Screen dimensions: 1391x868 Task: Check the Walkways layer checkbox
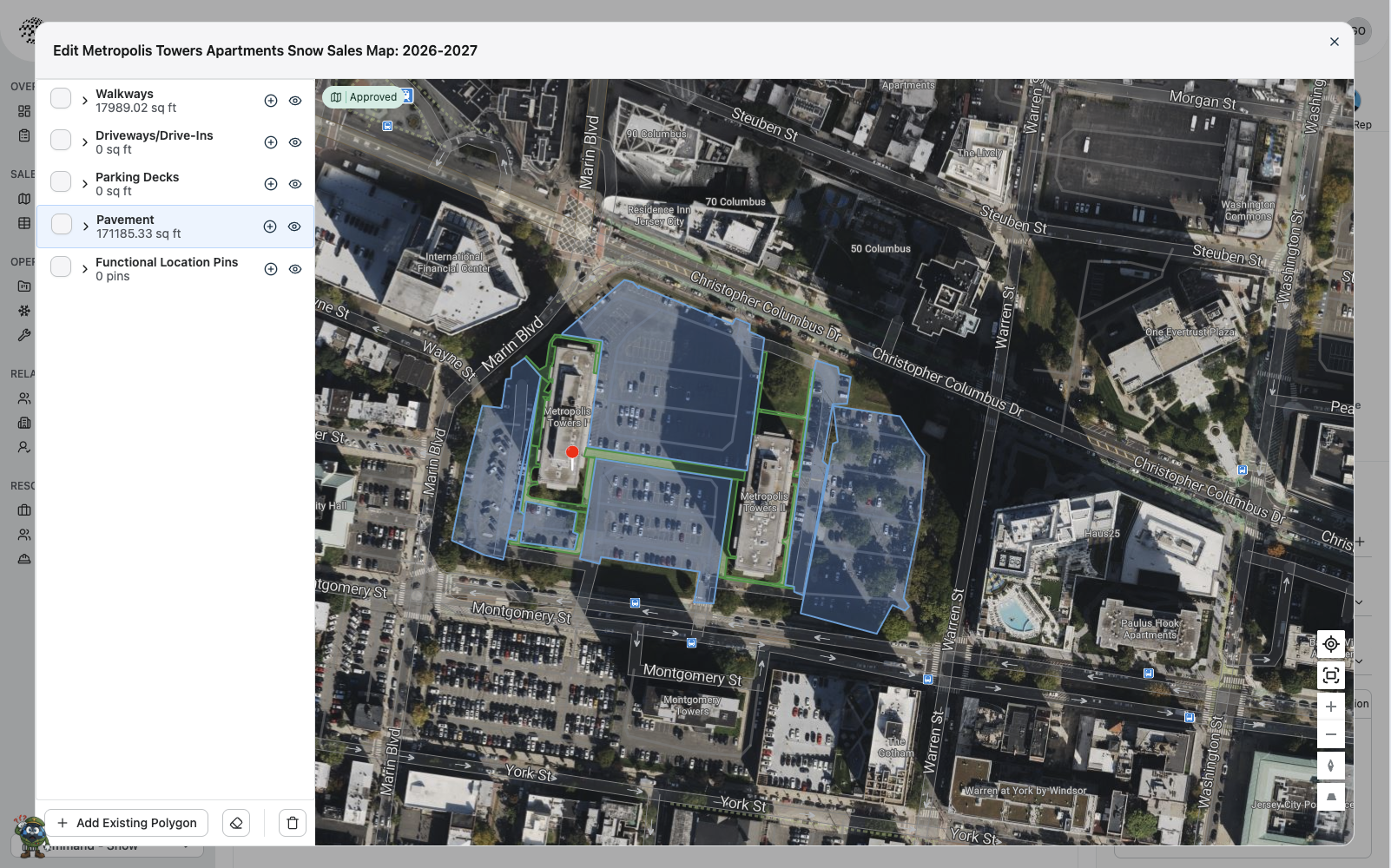point(61,97)
